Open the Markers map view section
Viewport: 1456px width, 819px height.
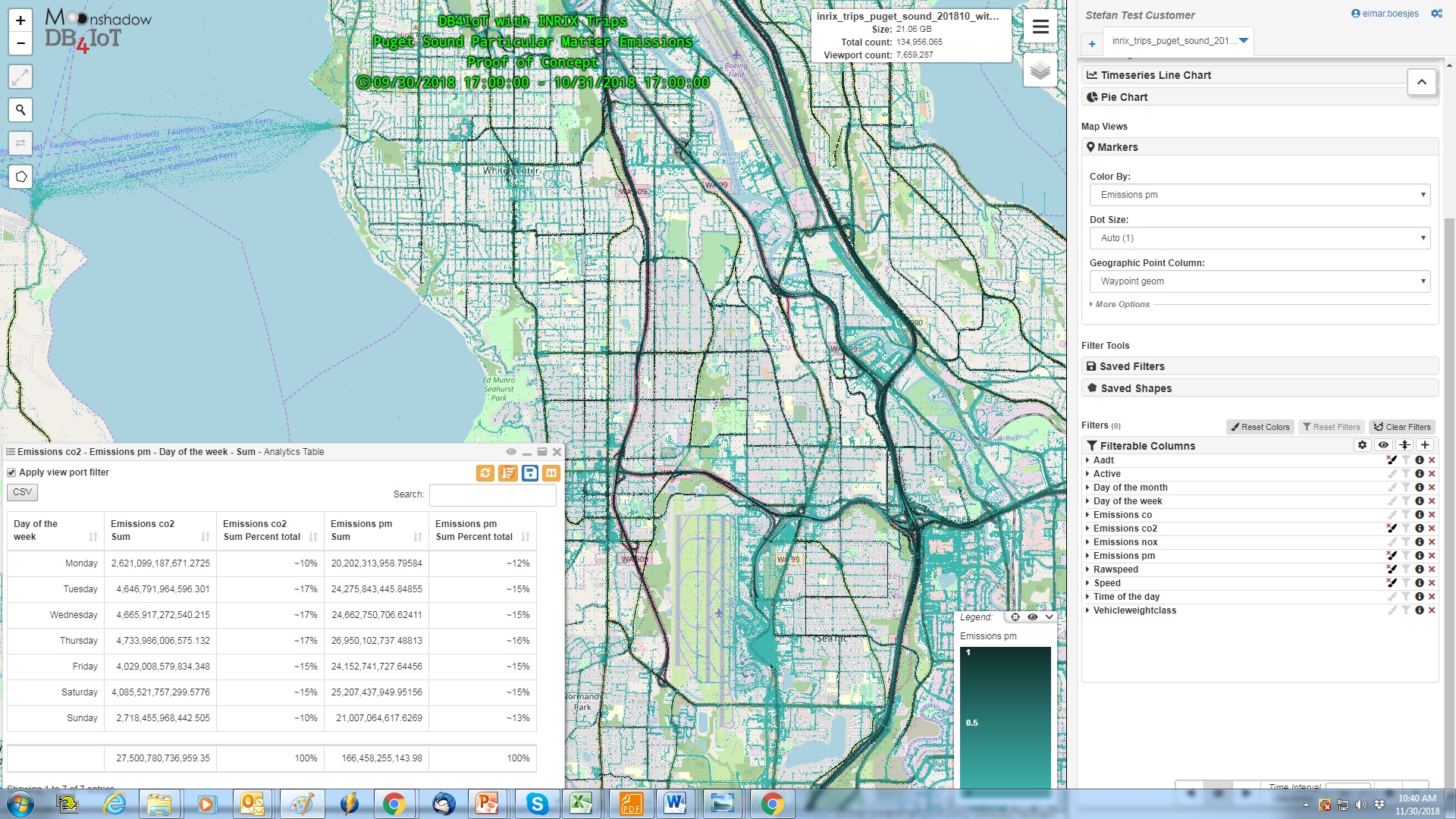[1260, 147]
